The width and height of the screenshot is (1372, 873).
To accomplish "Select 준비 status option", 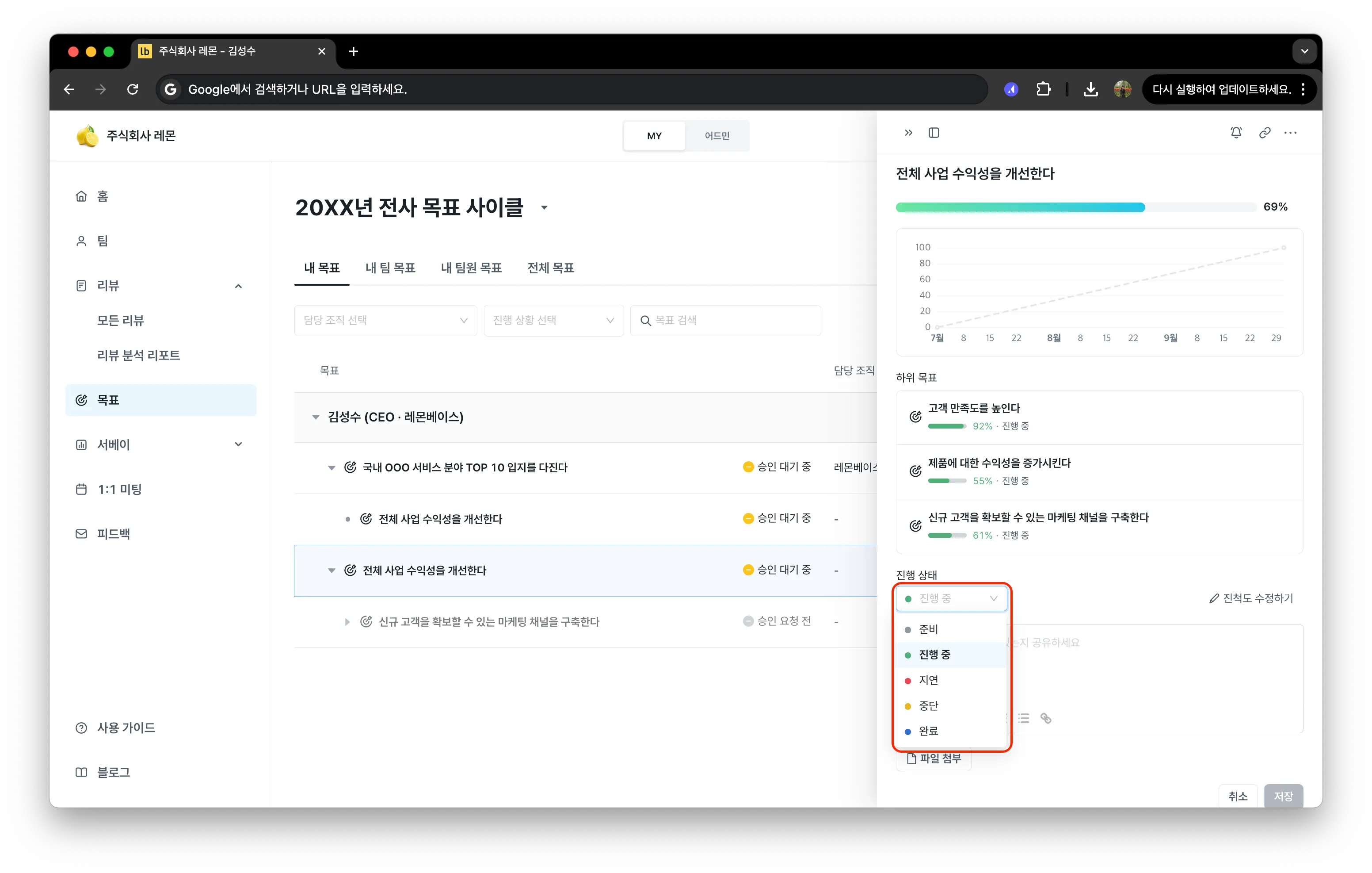I will (x=950, y=629).
